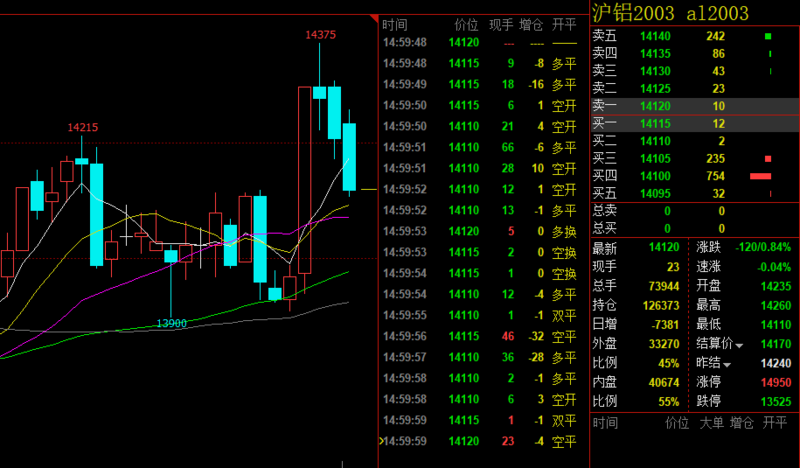The width and height of the screenshot is (800, 468).
Task: Click the 买四 price 14100
Action: point(655,176)
